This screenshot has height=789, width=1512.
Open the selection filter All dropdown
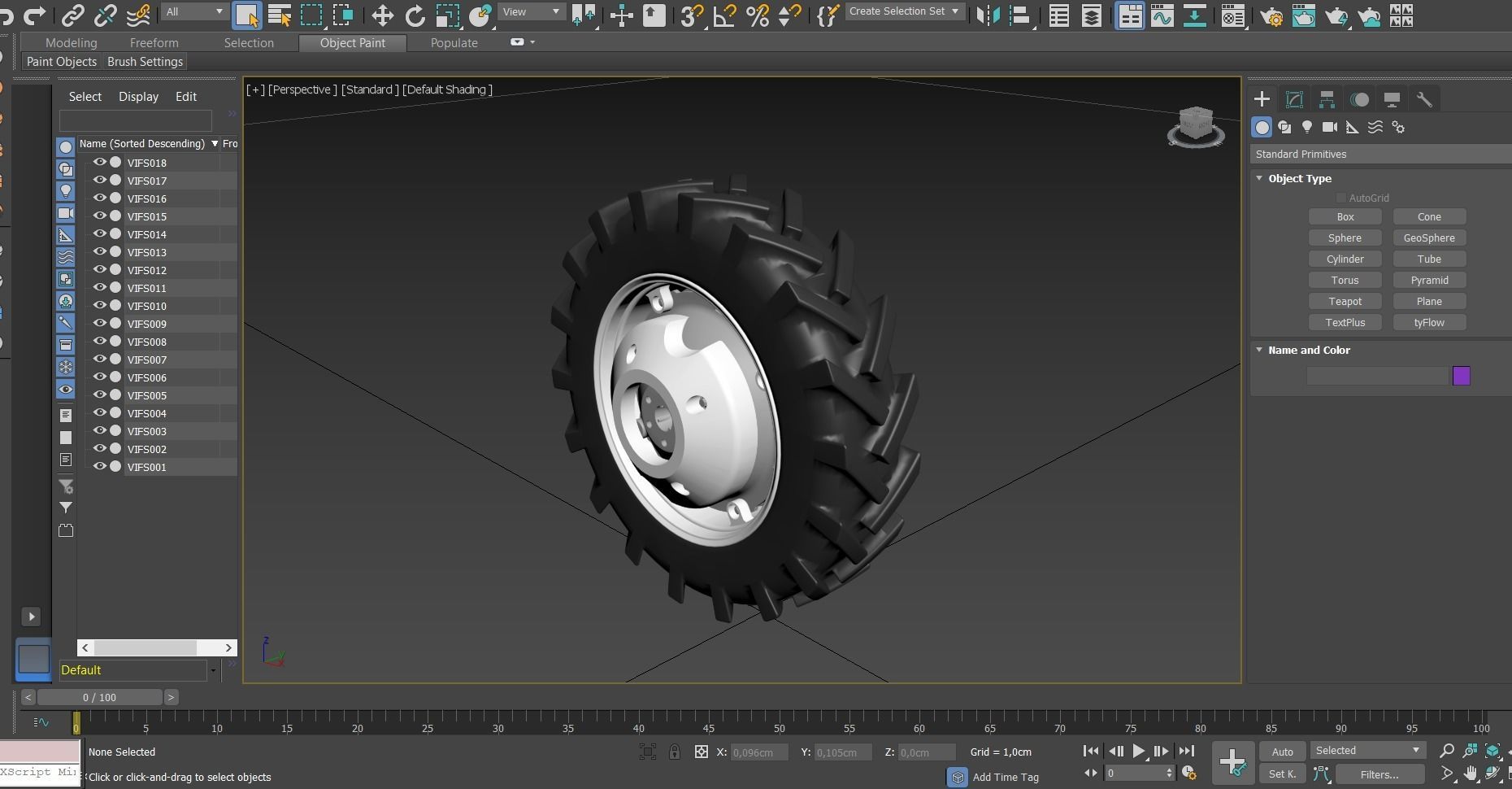194,11
